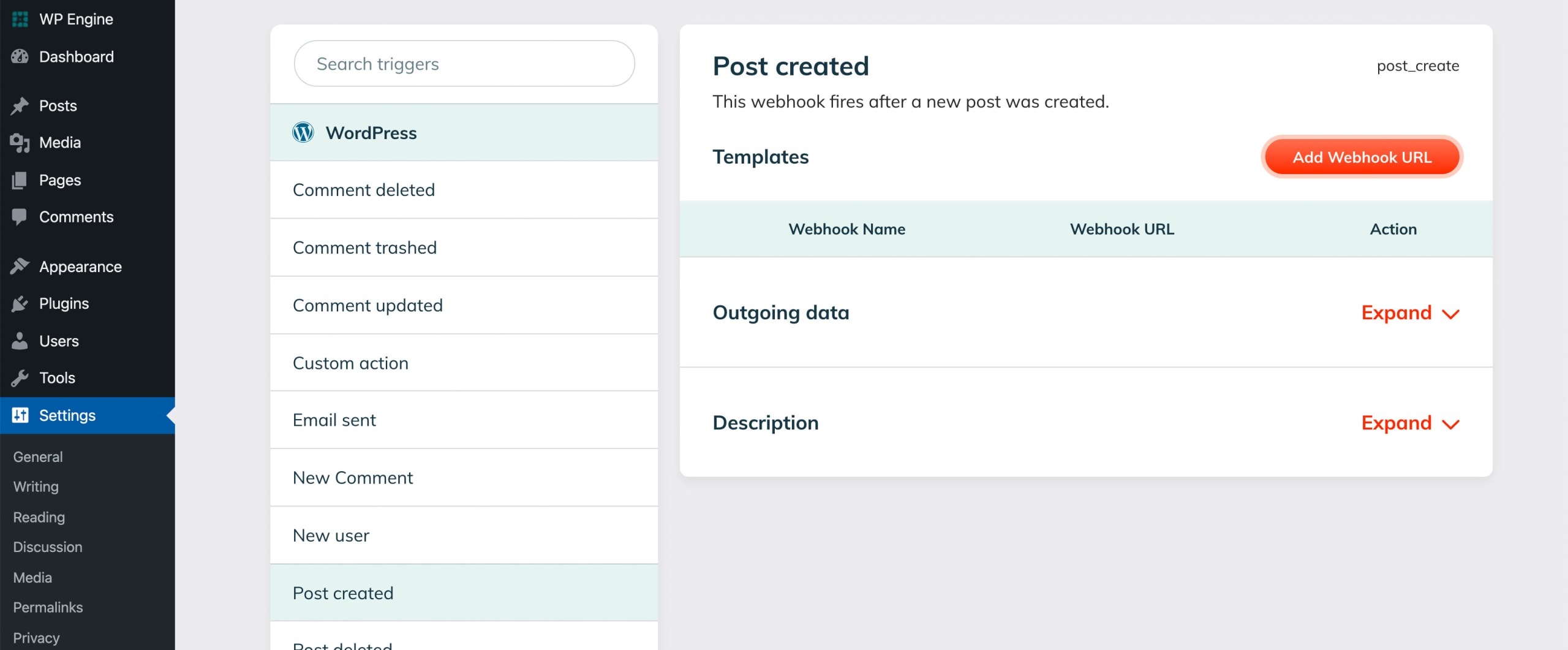The image size is (1568, 650).
Task: Click the Webhook Name column header
Action: [846, 229]
